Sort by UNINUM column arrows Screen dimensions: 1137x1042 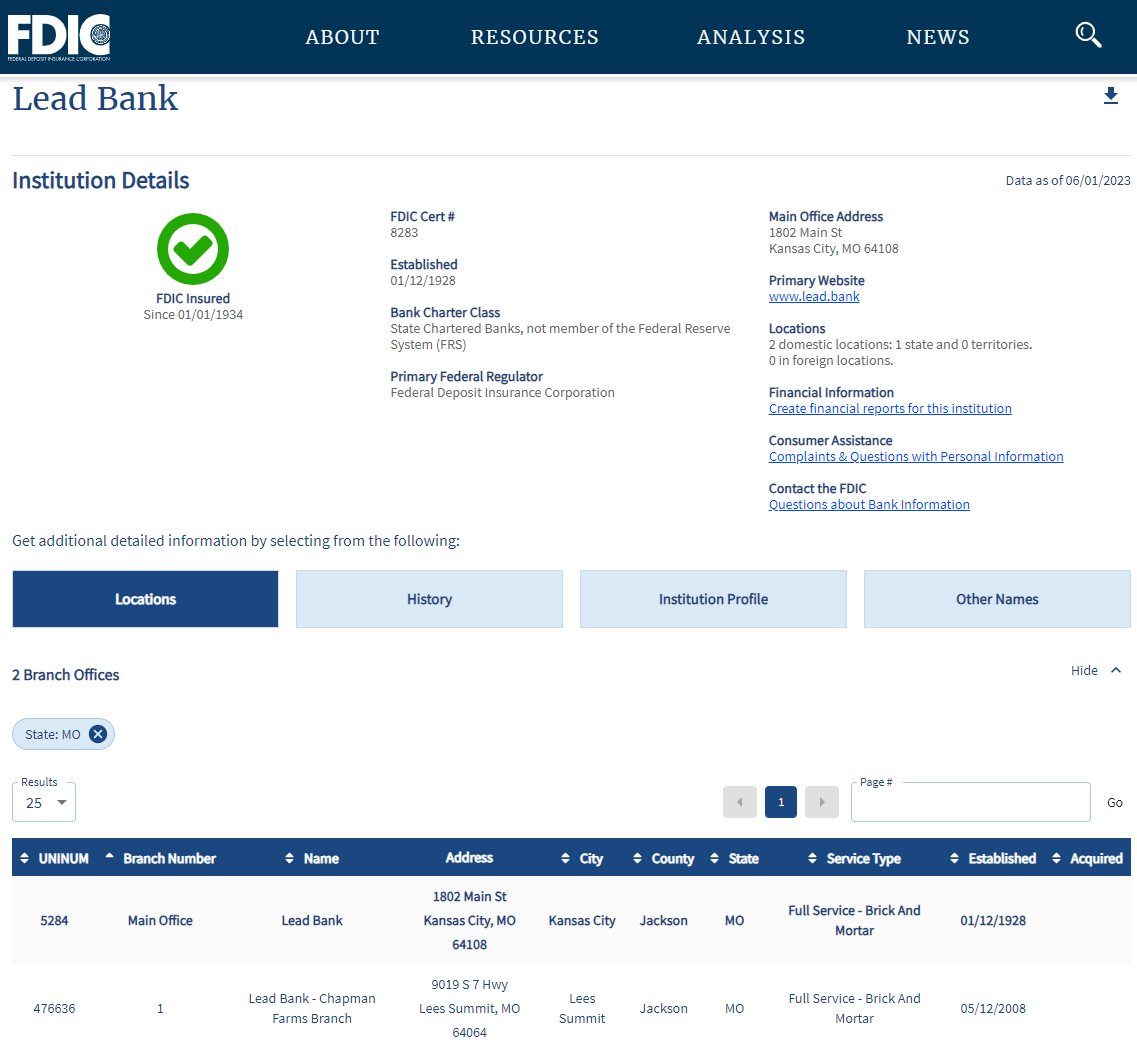coord(25,858)
